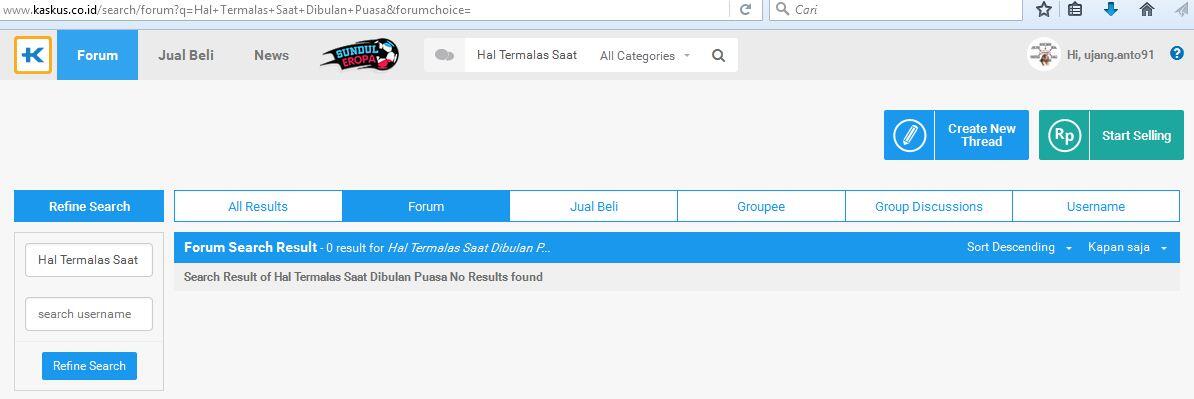This screenshot has width=1194, height=399.
Task: Open the Jual Beli navigation menu
Action: pos(186,56)
